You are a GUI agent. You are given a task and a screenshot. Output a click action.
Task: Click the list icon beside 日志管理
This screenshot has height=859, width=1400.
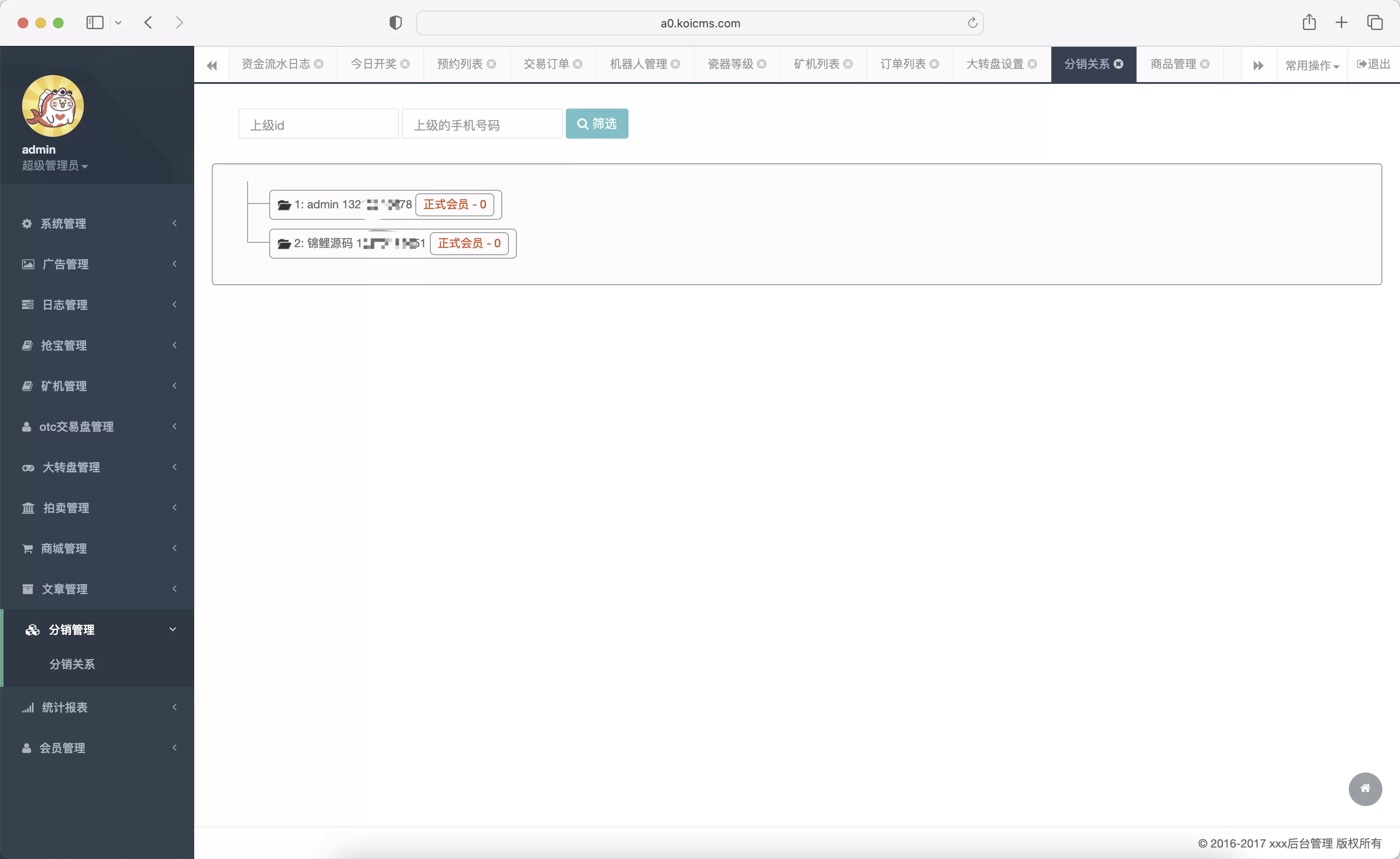tap(27, 305)
